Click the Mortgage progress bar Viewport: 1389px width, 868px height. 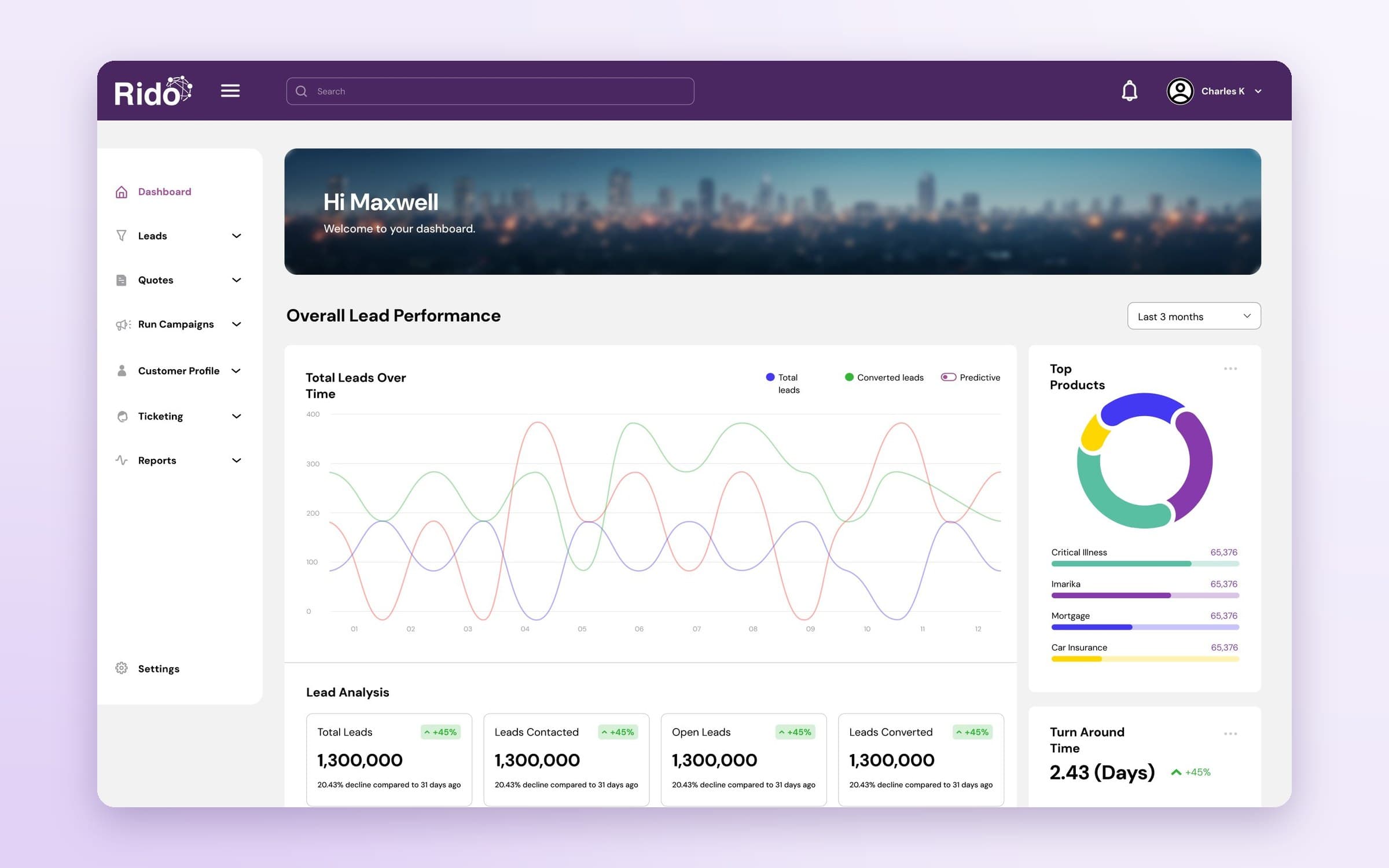pyautogui.click(x=1145, y=627)
